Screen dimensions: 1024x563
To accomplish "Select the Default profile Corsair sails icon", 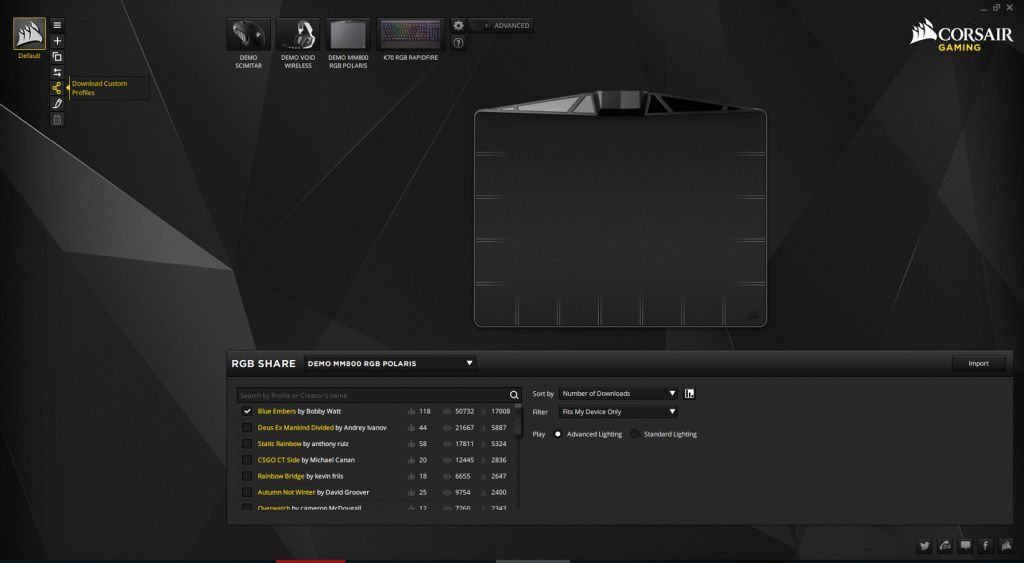I will (29, 33).
